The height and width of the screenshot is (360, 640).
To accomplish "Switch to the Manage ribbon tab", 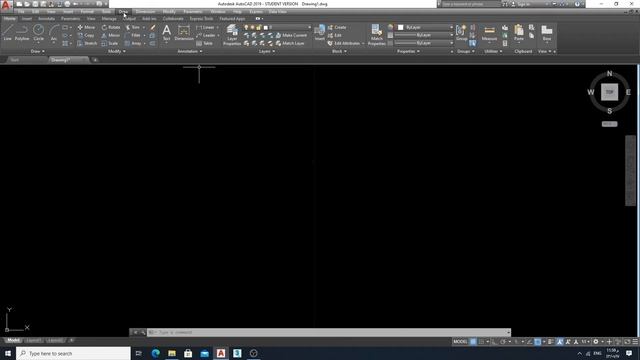I will [x=109, y=19].
